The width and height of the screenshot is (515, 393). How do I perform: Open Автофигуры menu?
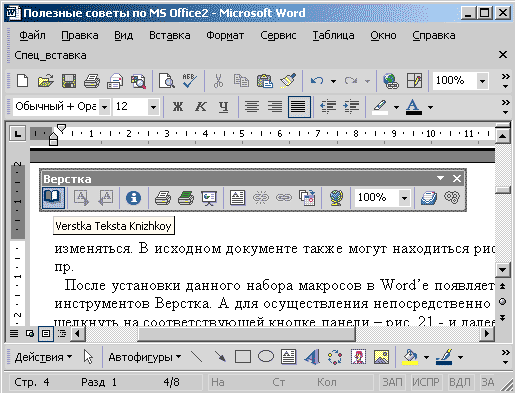coord(145,357)
